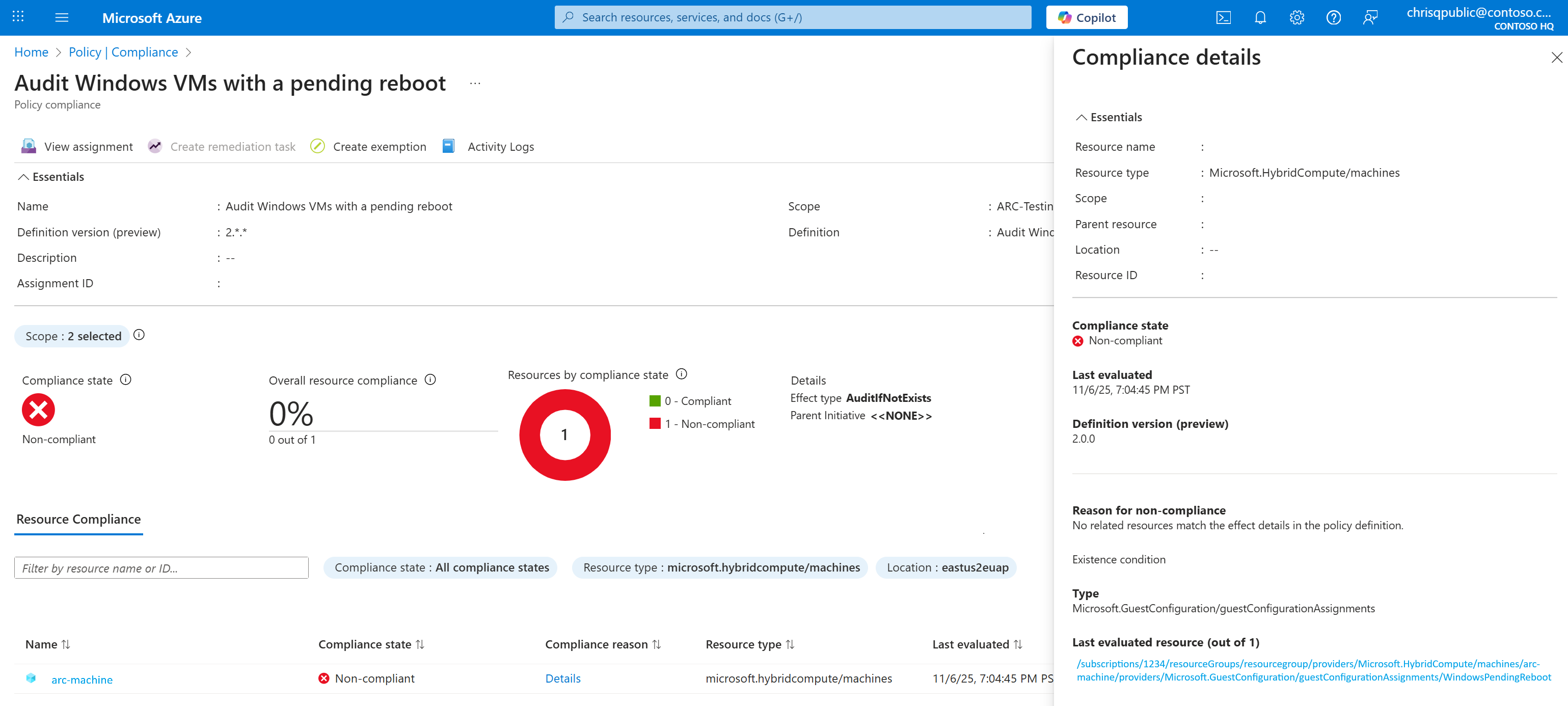This screenshot has height=706, width=1568.
Task: Collapse Essentials in Compliance details panel
Action: coord(1109,118)
